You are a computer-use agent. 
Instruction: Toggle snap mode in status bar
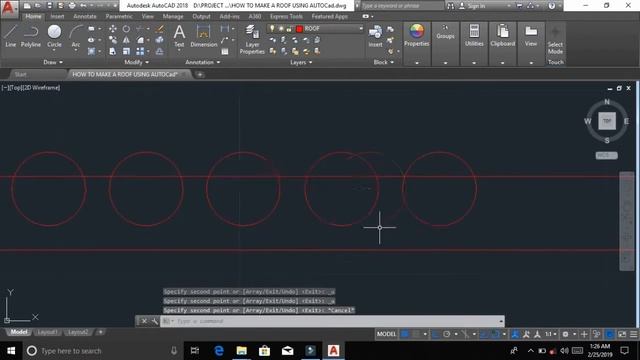(416, 334)
